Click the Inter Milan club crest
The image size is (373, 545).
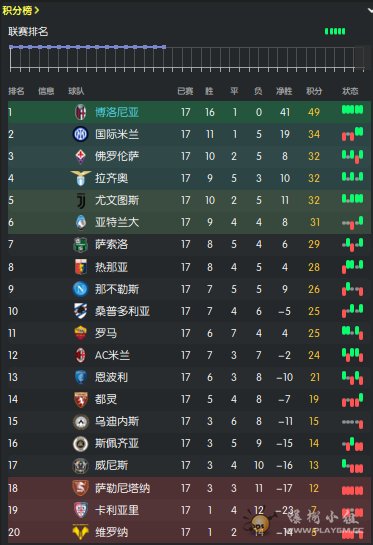click(80, 134)
